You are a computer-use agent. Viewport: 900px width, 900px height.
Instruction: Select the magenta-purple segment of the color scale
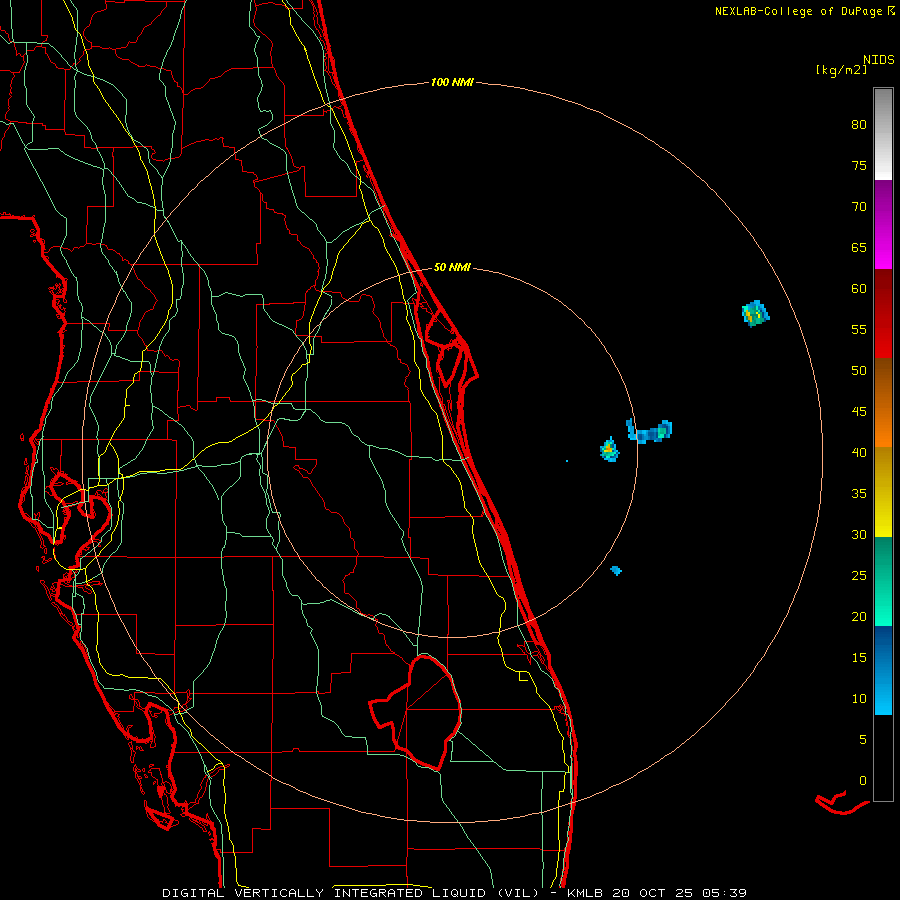coord(883,224)
